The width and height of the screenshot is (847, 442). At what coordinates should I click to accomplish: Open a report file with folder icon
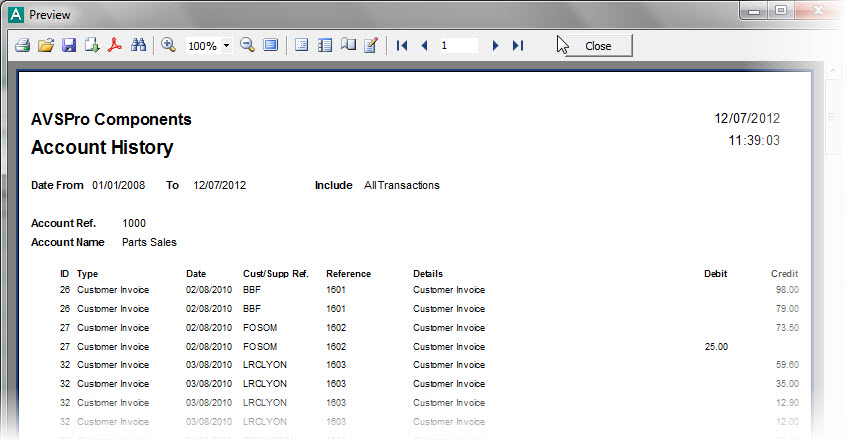pos(45,46)
